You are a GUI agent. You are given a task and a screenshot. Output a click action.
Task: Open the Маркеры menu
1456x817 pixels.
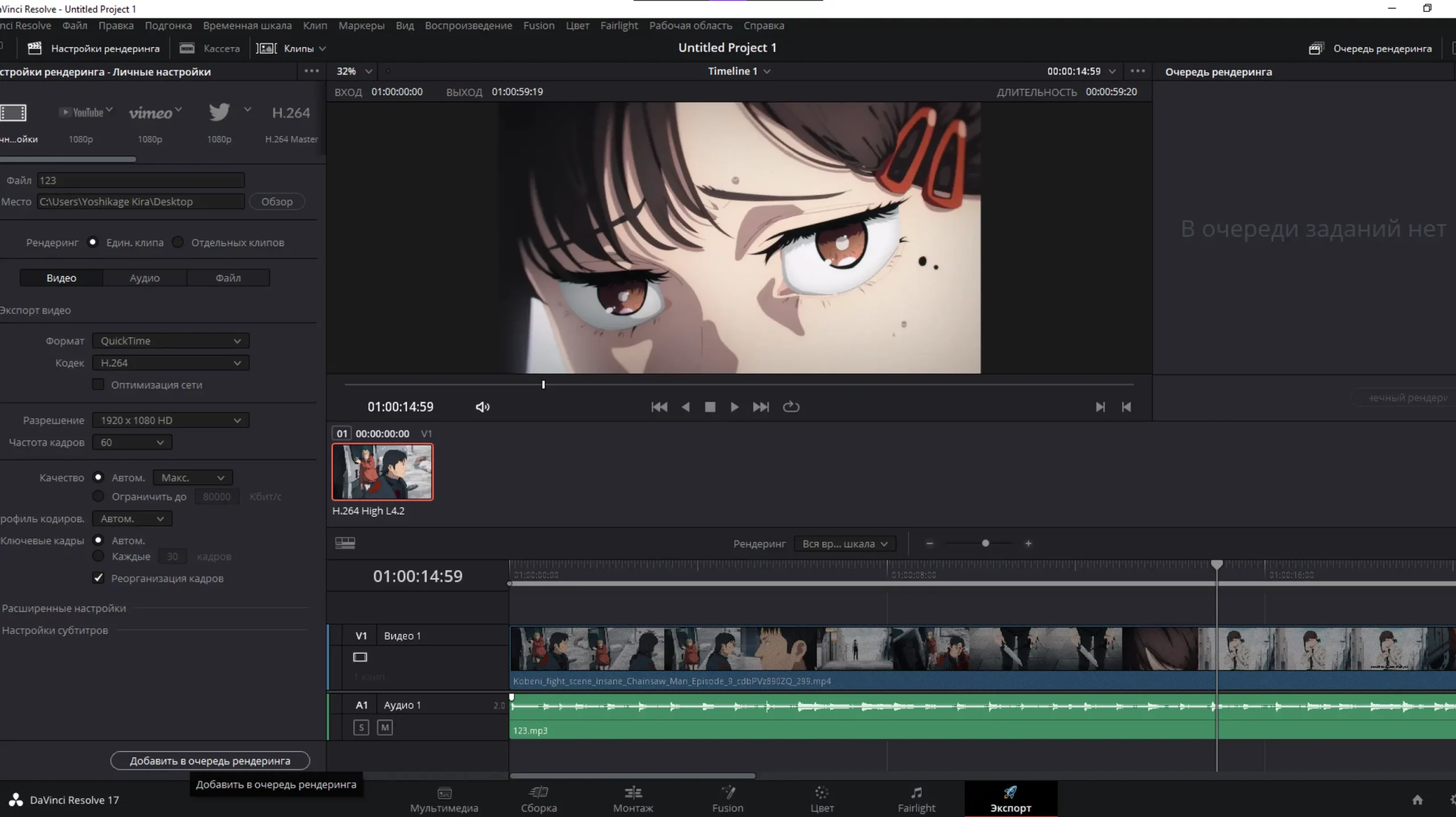click(361, 26)
